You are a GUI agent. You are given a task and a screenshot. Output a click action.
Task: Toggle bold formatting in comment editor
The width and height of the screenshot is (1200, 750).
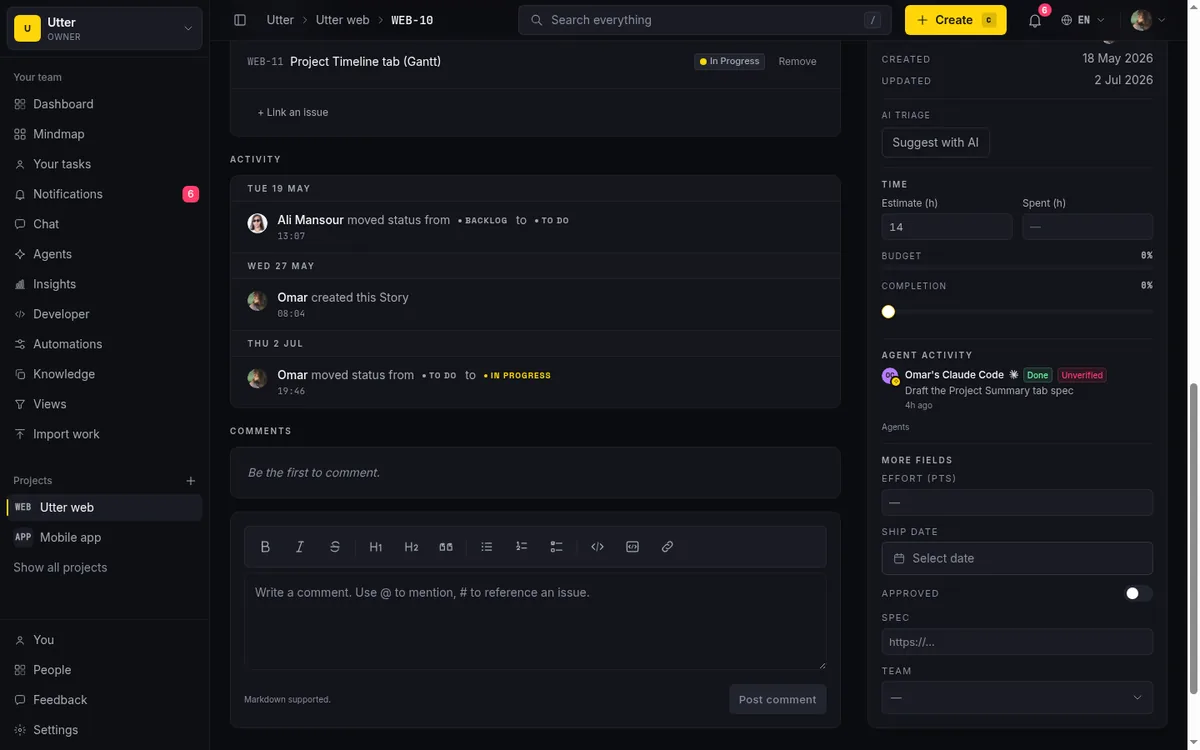click(x=265, y=547)
